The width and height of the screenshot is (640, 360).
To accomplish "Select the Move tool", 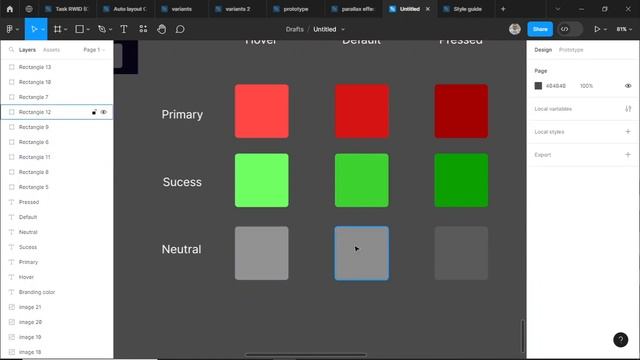I will [x=34, y=29].
